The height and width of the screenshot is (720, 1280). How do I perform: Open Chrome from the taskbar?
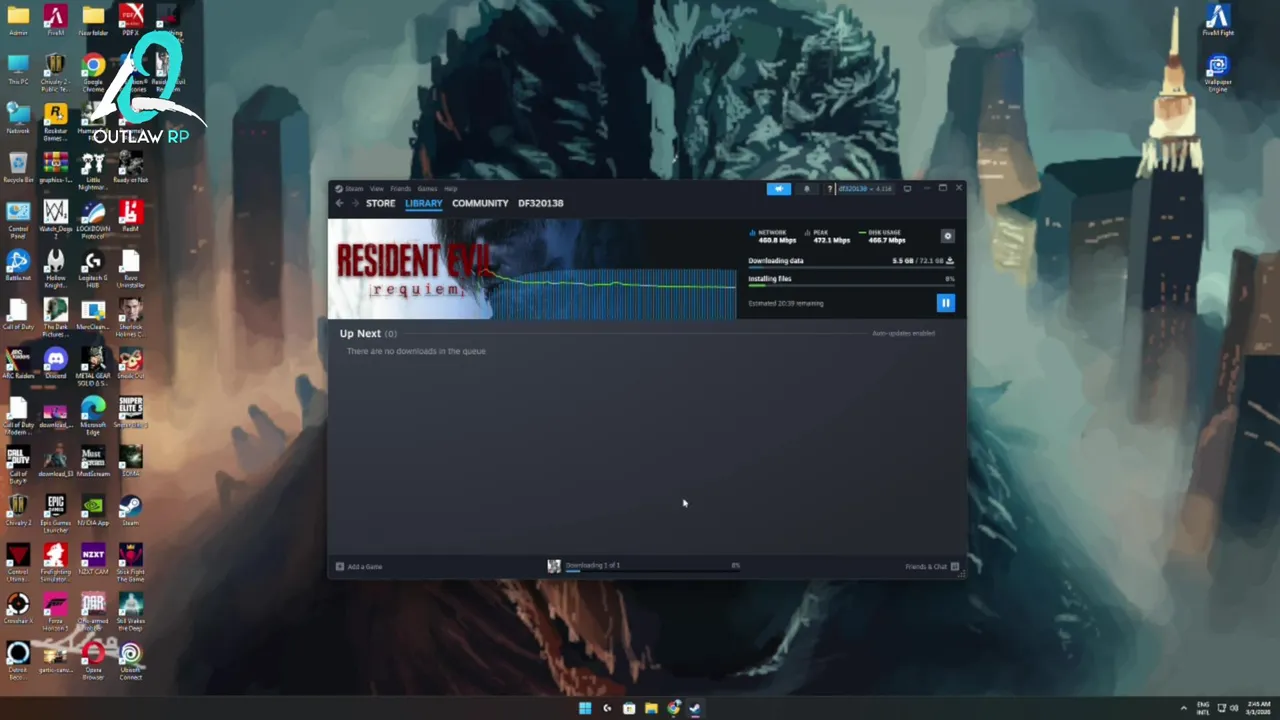pyautogui.click(x=673, y=708)
